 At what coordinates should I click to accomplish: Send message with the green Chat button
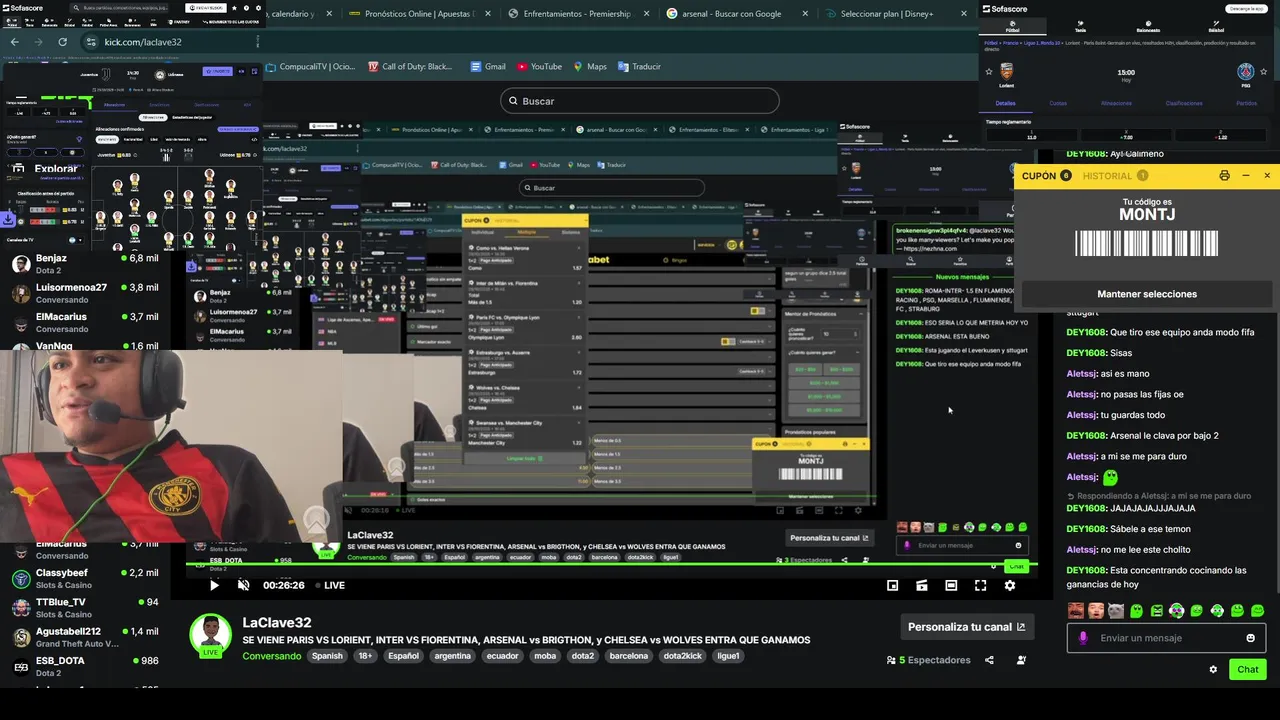coord(1248,669)
